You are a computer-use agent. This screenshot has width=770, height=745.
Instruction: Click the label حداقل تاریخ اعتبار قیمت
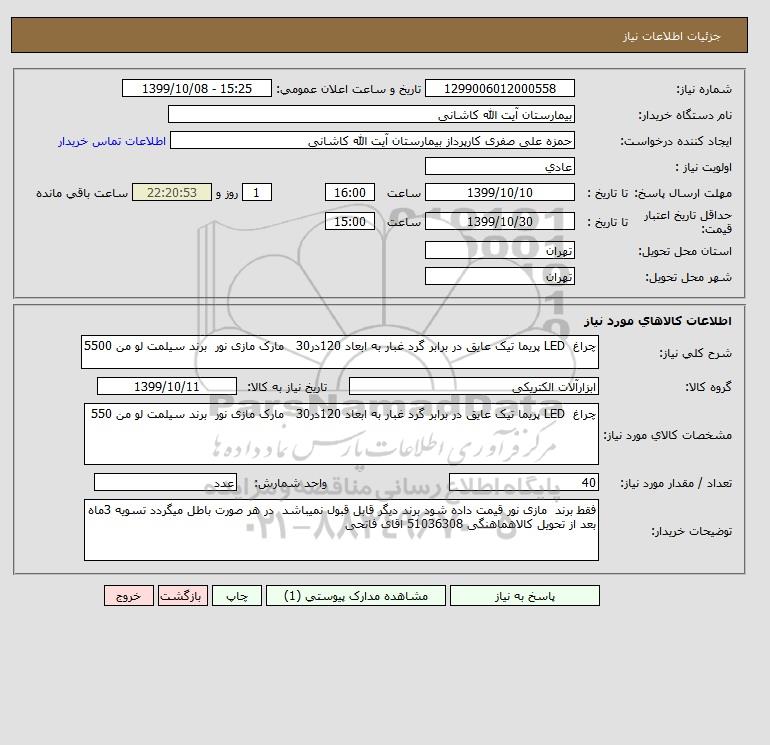pyautogui.click(x=688, y=221)
